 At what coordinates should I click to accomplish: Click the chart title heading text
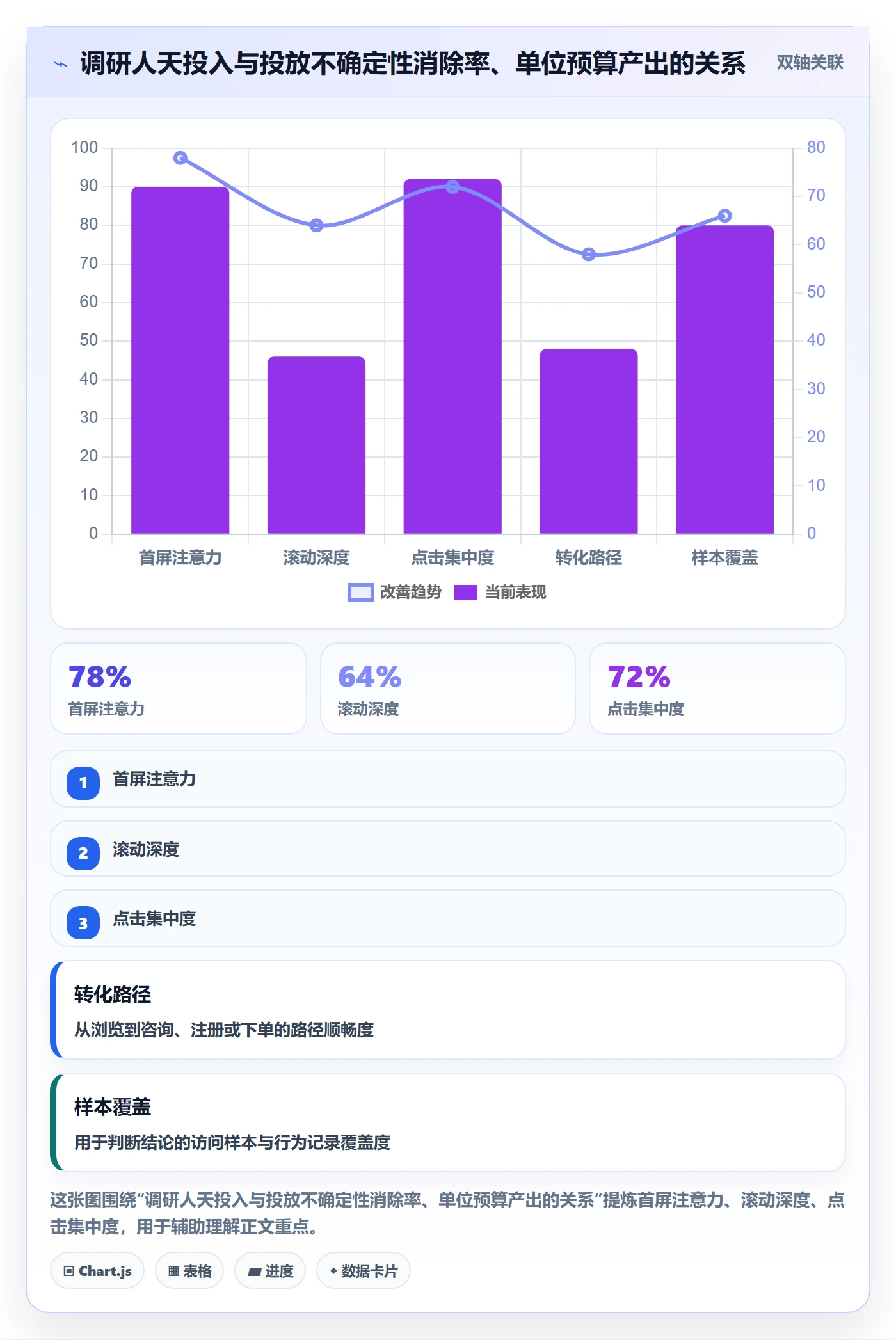pyautogui.click(x=413, y=63)
